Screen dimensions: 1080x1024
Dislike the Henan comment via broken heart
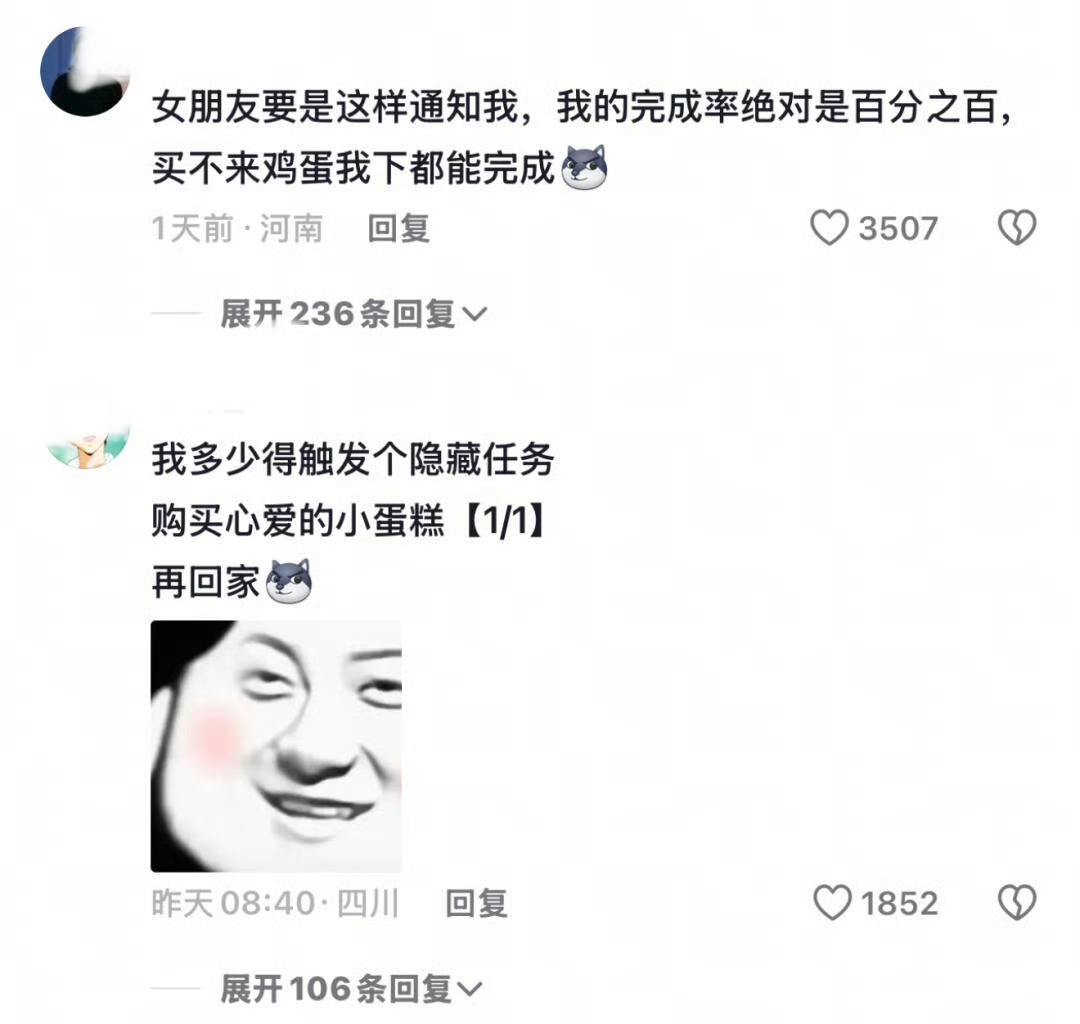[x=1017, y=227]
